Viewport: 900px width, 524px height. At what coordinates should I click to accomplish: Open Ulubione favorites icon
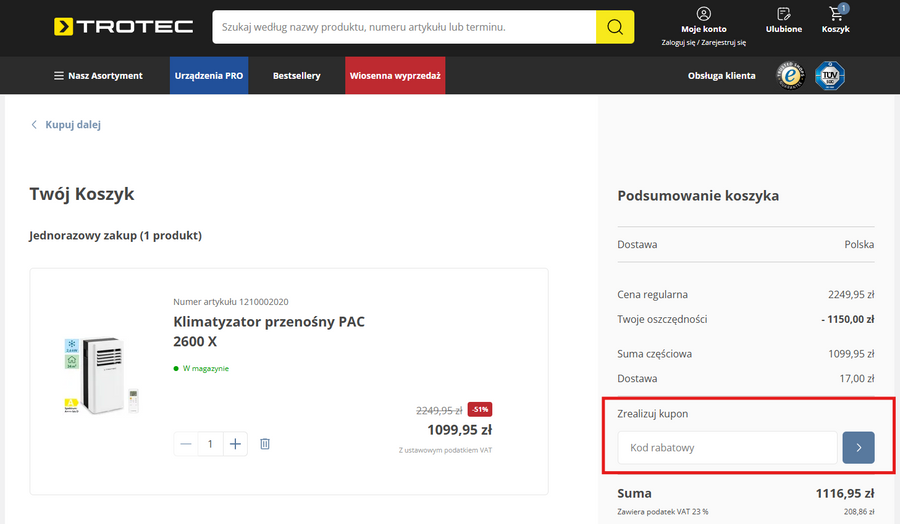click(783, 15)
